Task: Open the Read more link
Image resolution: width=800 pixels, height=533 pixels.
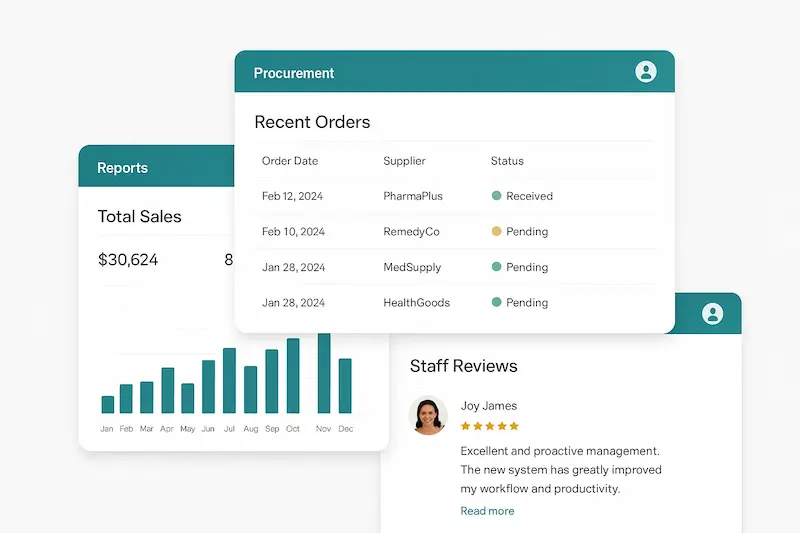Action: pyautogui.click(x=487, y=511)
